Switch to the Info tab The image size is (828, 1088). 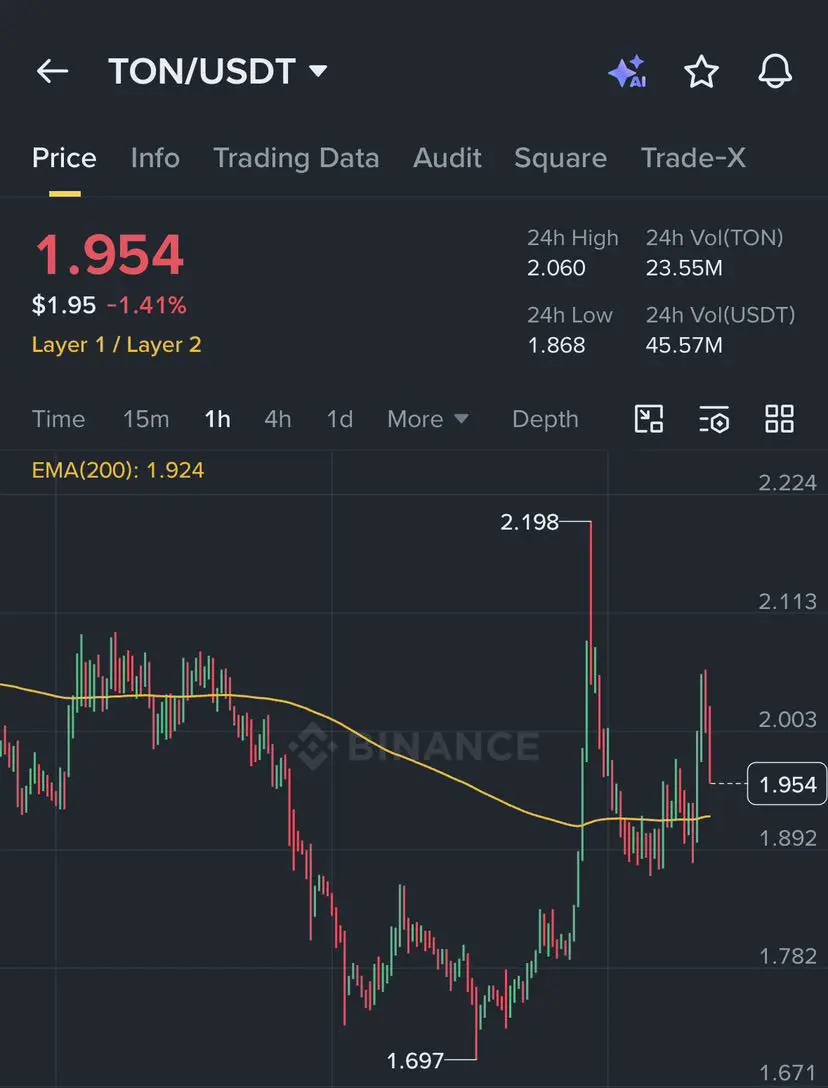tap(155, 158)
